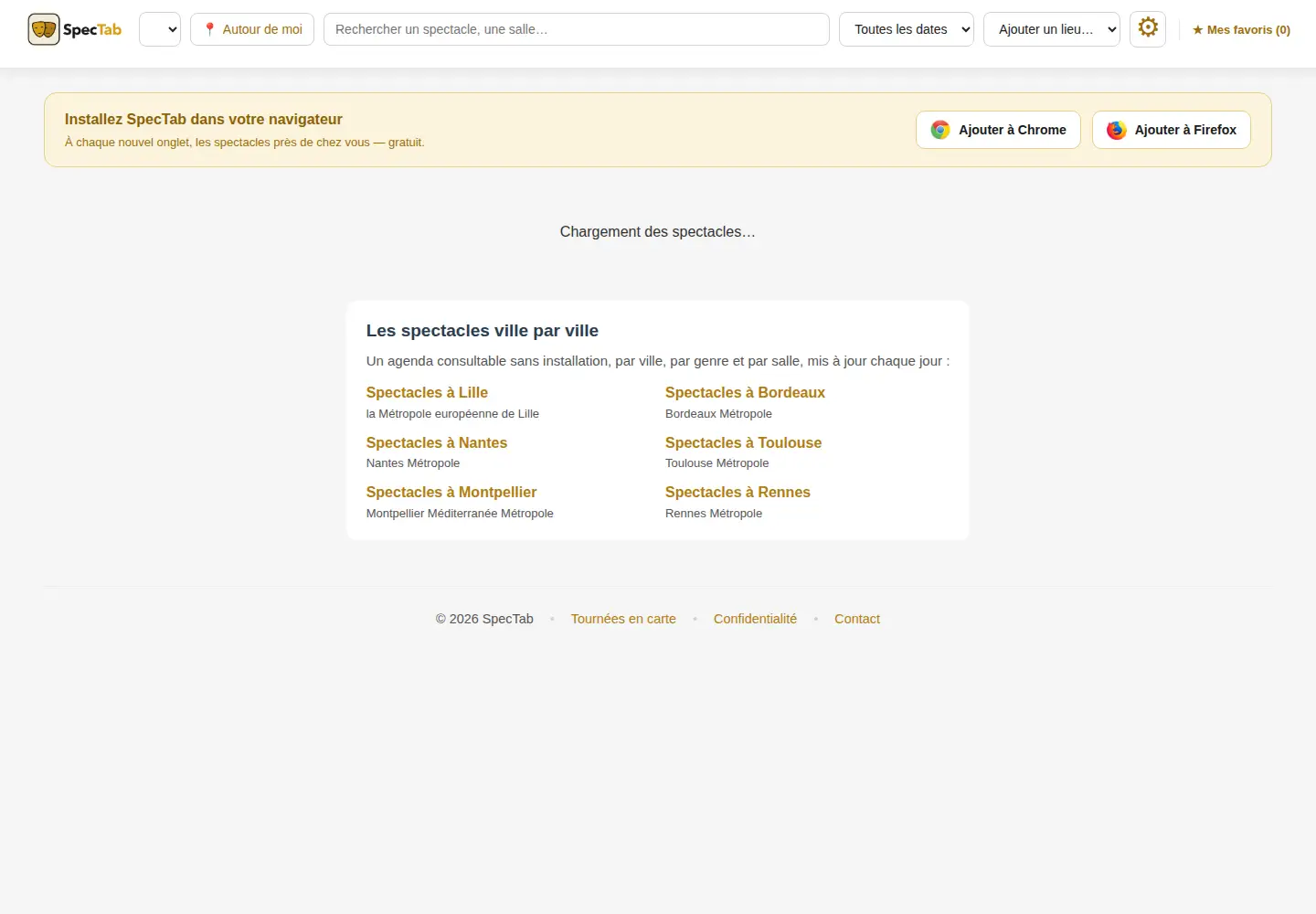
Task: Visit the Spectacles à Montpellier link
Action: 451,492
